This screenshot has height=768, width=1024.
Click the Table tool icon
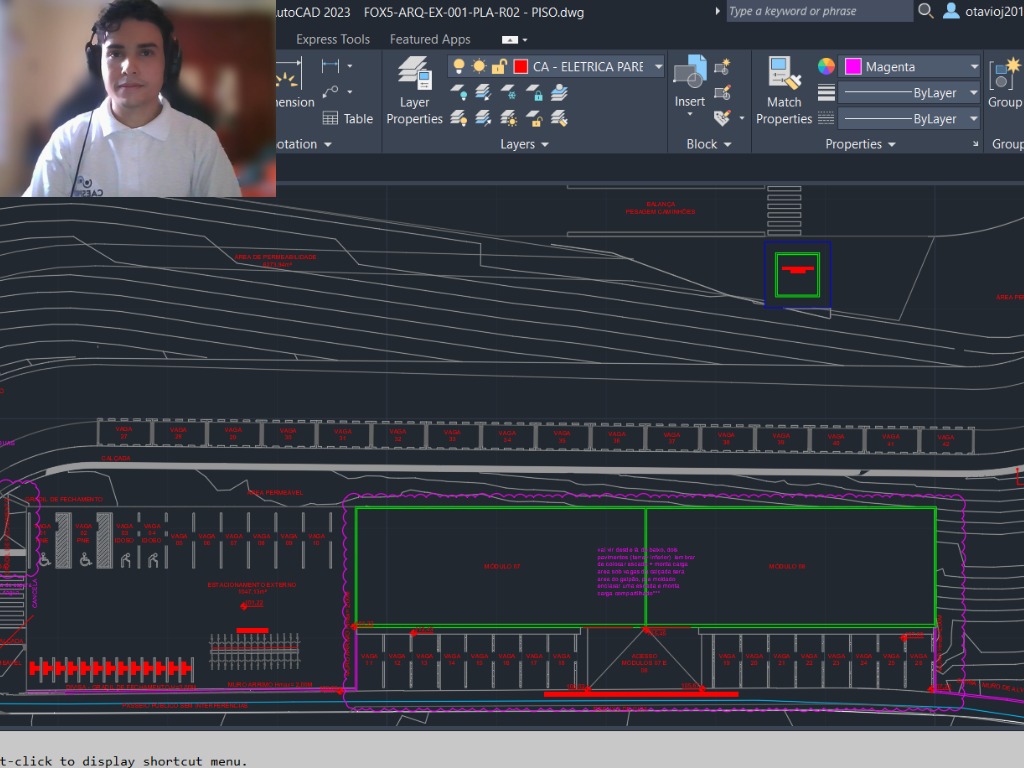[331, 118]
